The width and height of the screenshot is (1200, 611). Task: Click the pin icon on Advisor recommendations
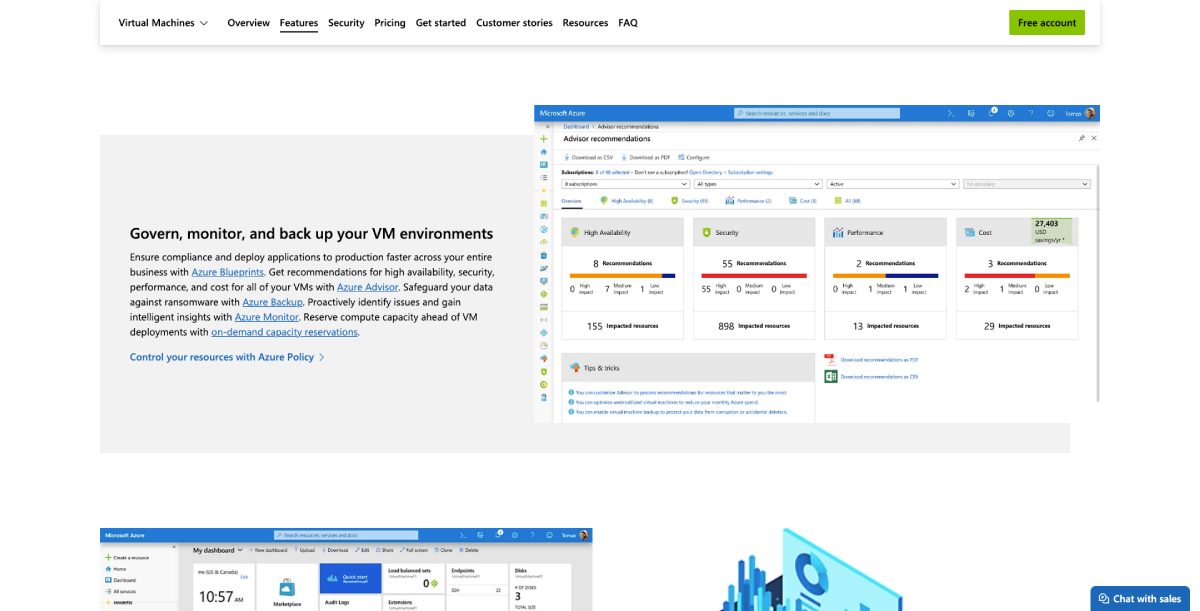1082,138
